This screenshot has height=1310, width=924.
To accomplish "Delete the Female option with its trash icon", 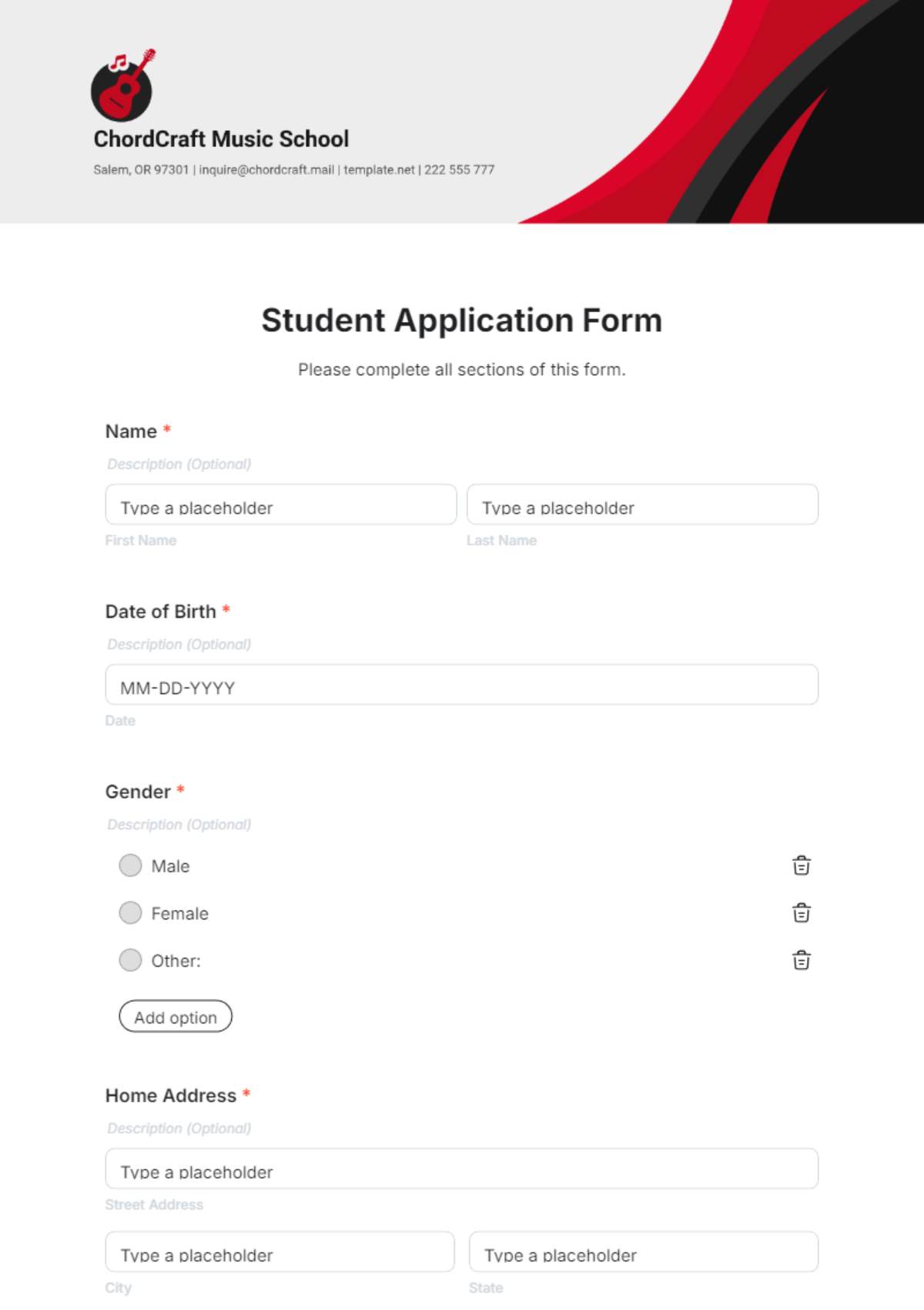I will (x=801, y=913).
